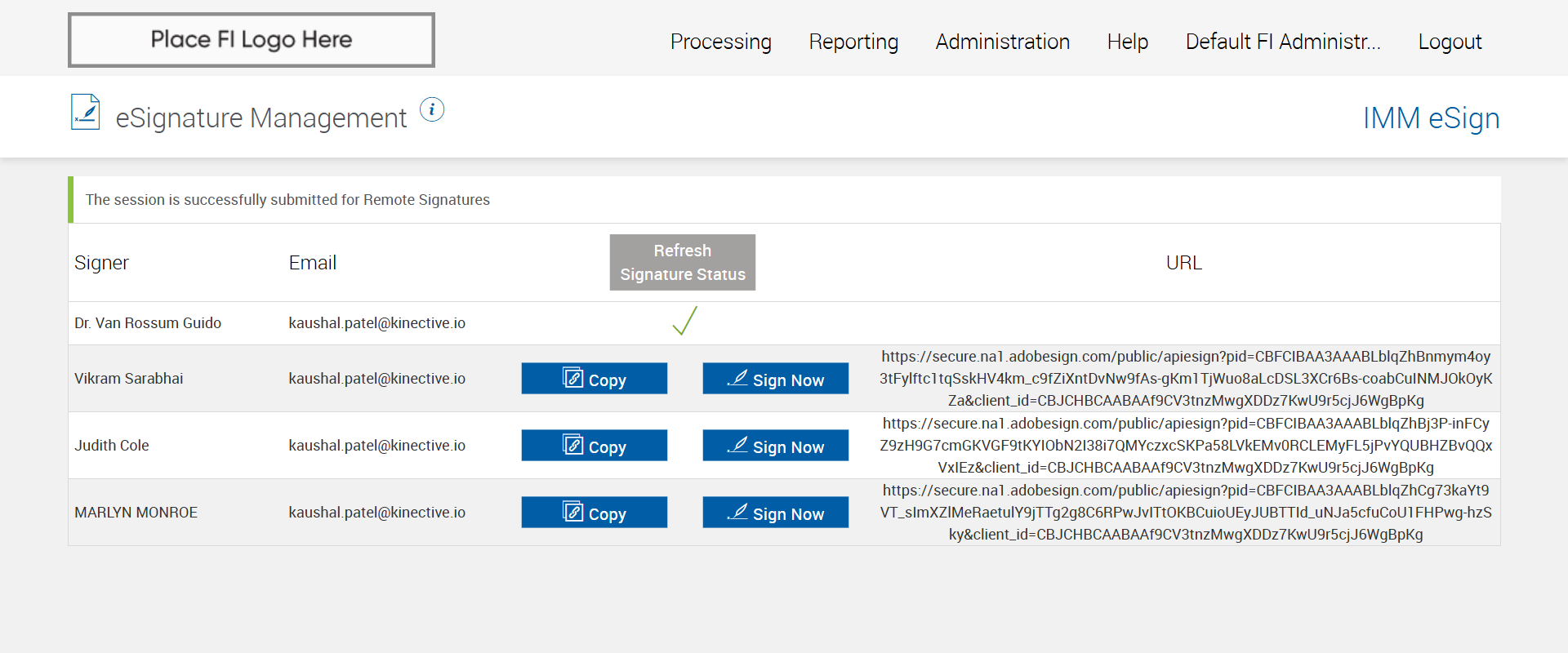The image size is (1568, 653).
Task: Copy signing URL for MARLYN MONROE
Action: click(x=594, y=513)
